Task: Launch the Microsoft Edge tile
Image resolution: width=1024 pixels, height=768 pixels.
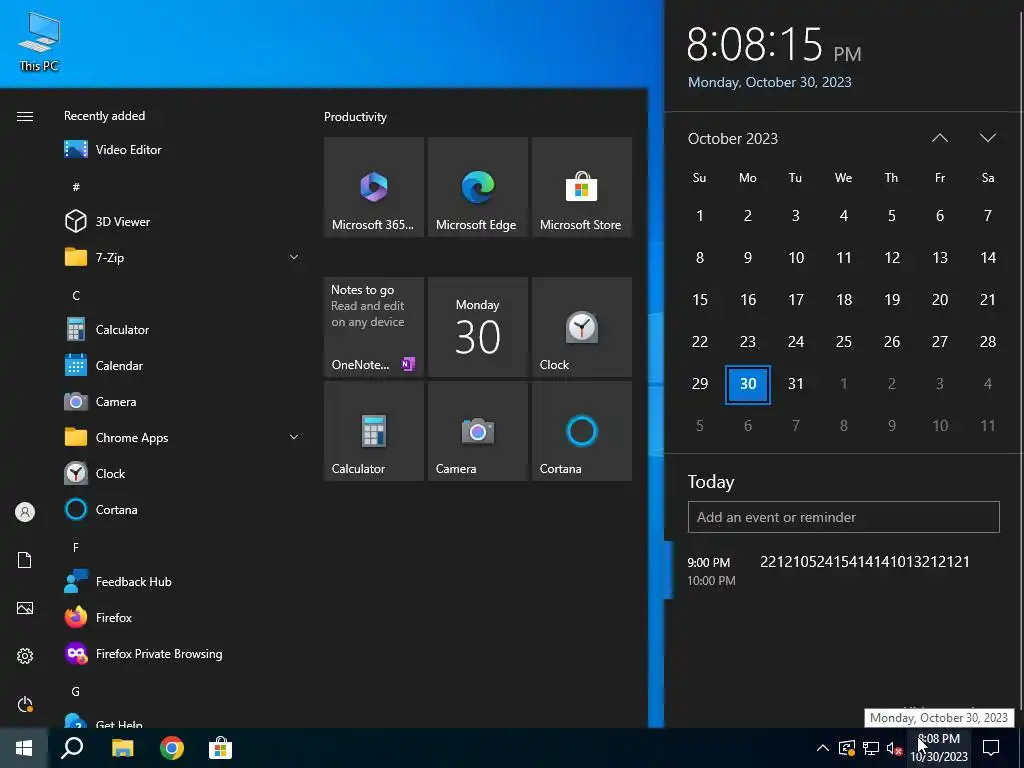Action: [x=477, y=187]
